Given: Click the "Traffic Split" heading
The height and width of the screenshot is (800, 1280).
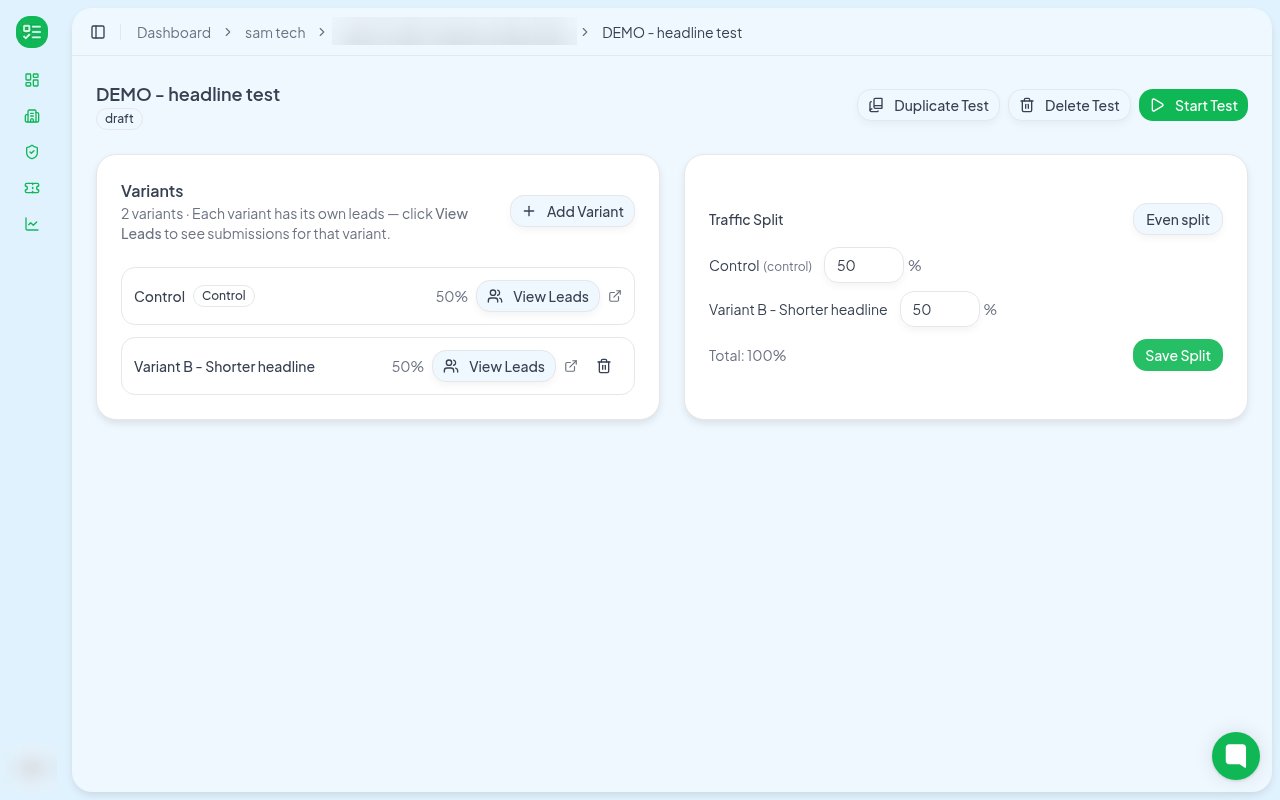Looking at the screenshot, I should tap(746, 219).
